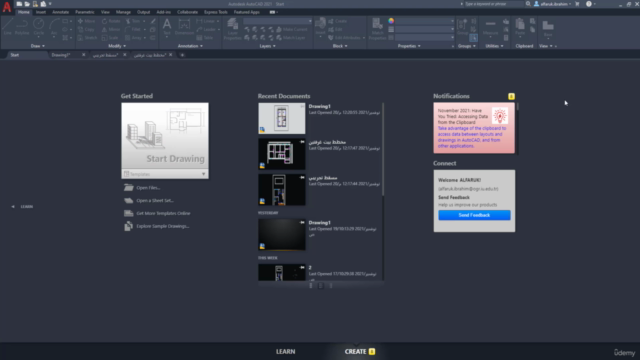The image size is (640, 360).
Task: Open the Express Tools ribbon tab
Action: point(216,12)
